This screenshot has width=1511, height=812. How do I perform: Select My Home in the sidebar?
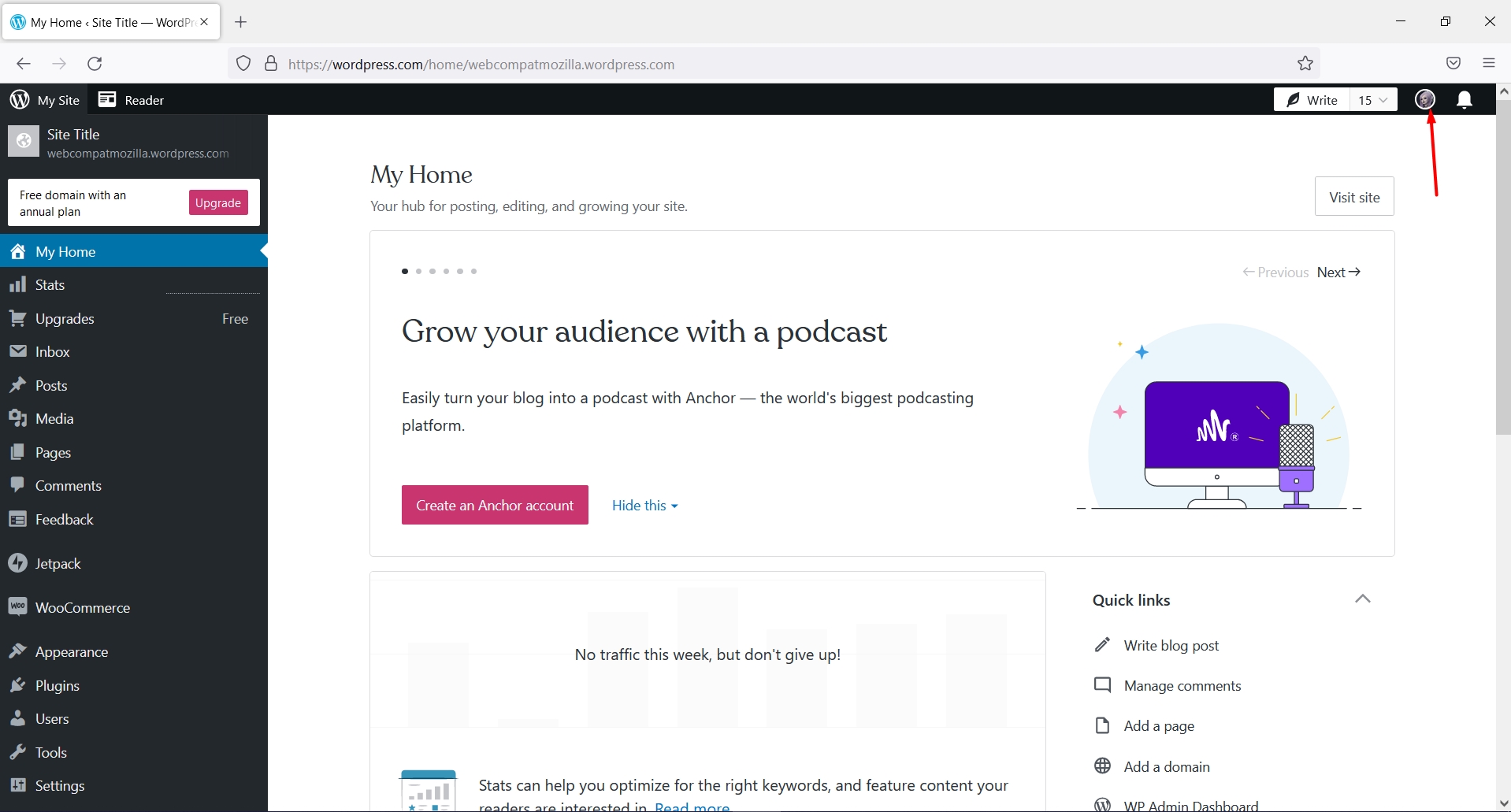tap(134, 251)
